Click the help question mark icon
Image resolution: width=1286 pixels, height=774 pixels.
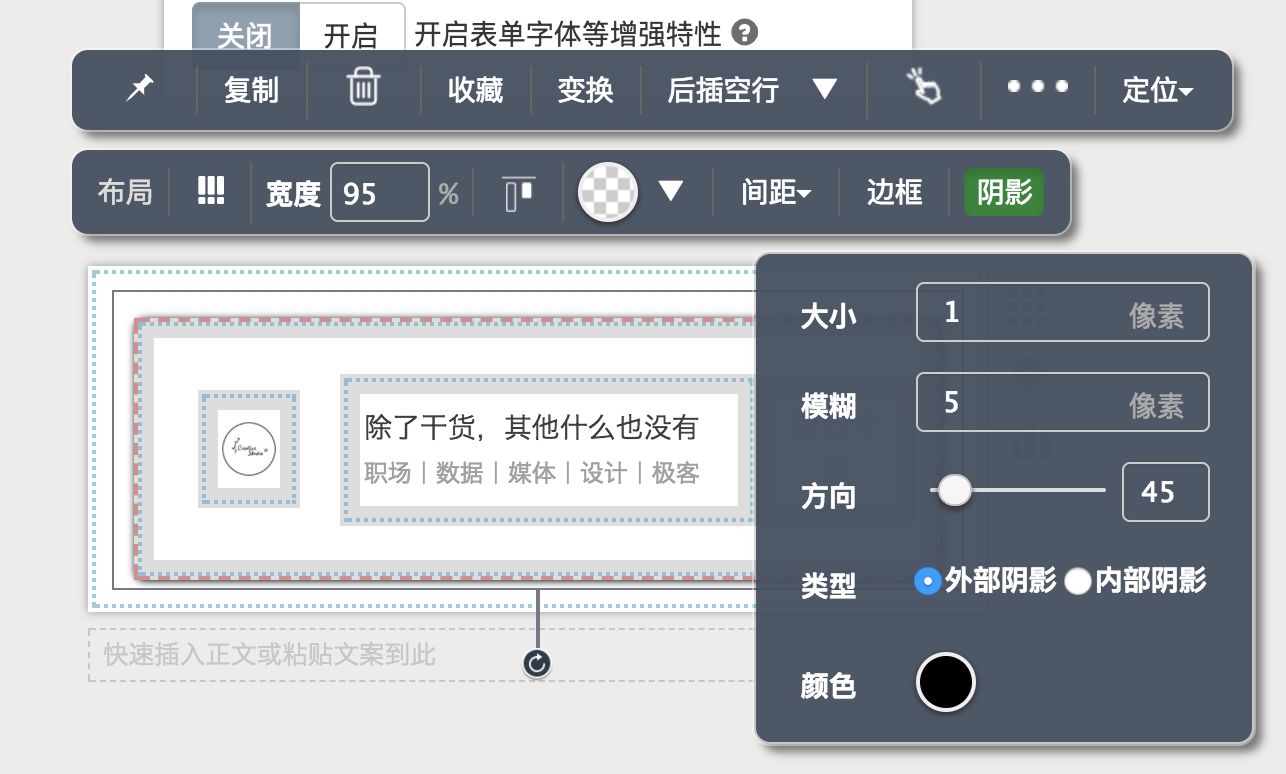coord(744,34)
